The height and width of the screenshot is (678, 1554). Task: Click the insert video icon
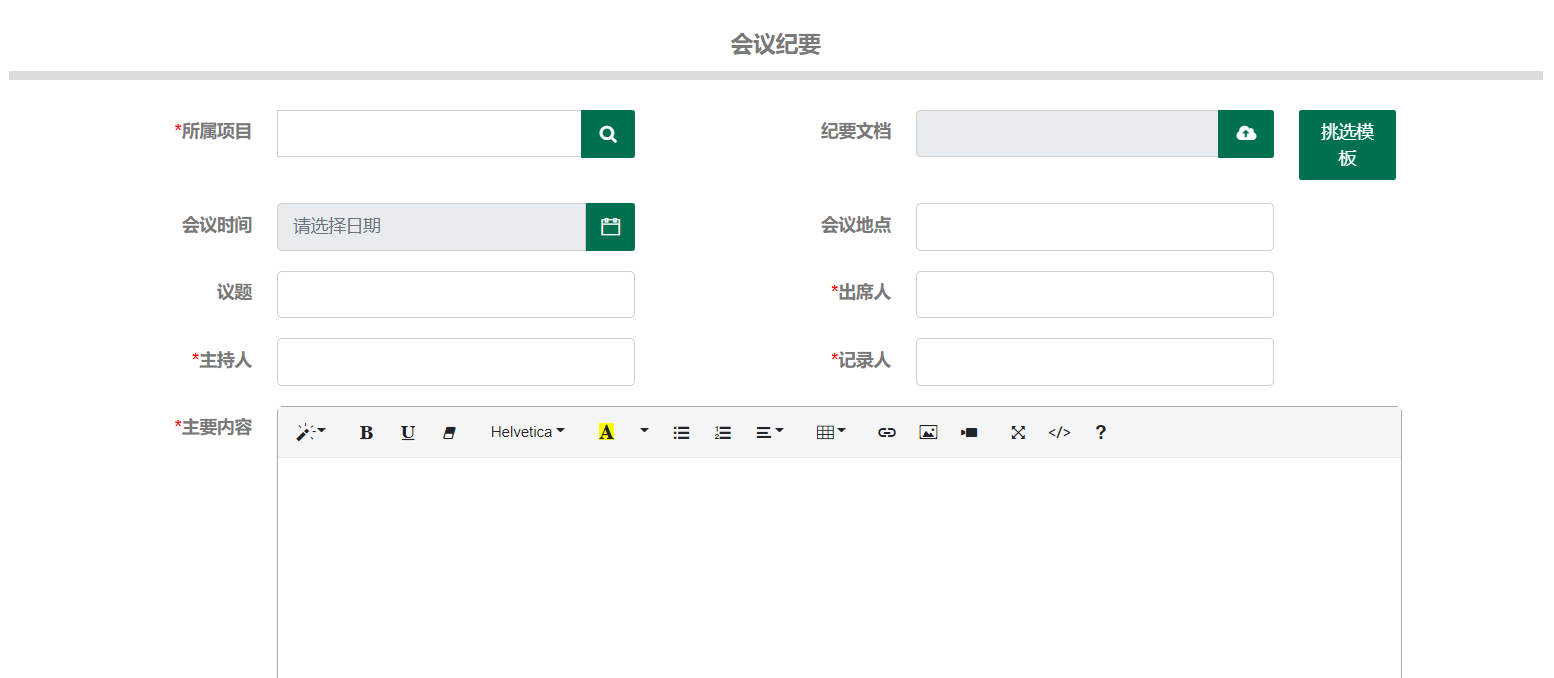969,432
